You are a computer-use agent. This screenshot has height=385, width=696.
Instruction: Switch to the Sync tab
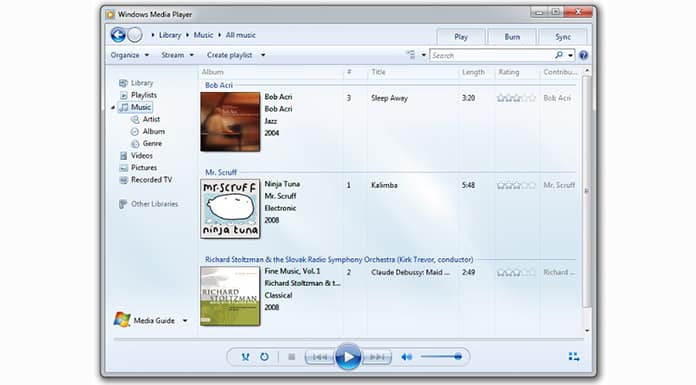pyautogui.click(x=563, y=37)
